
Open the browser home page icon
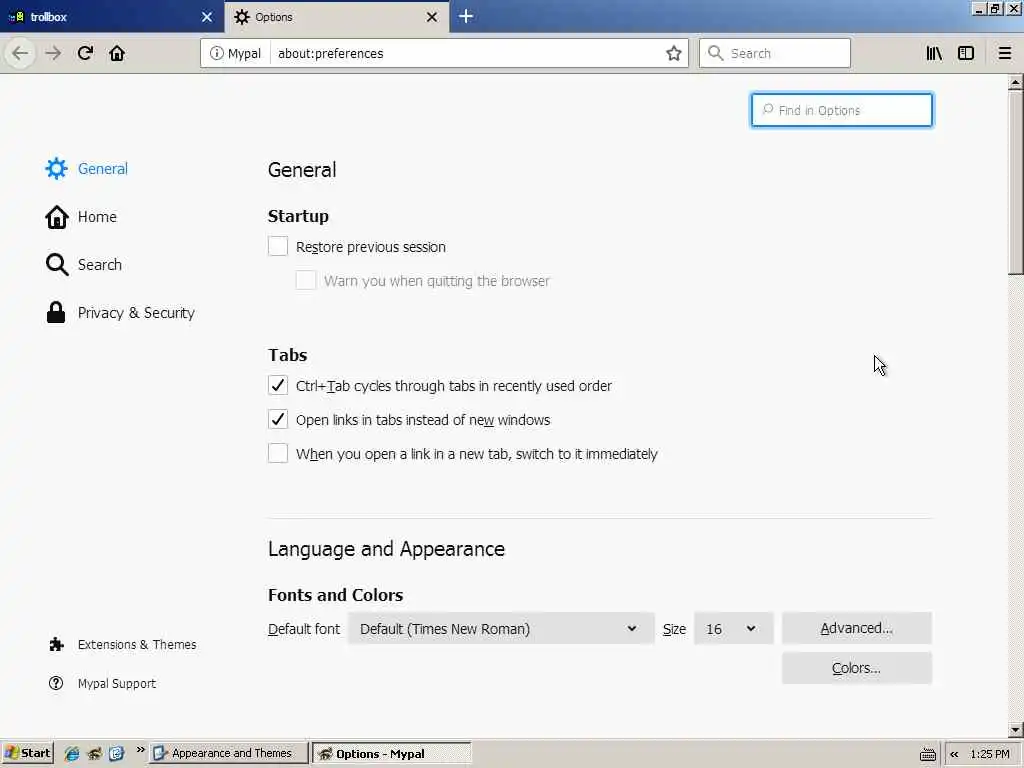click(117, 53)
